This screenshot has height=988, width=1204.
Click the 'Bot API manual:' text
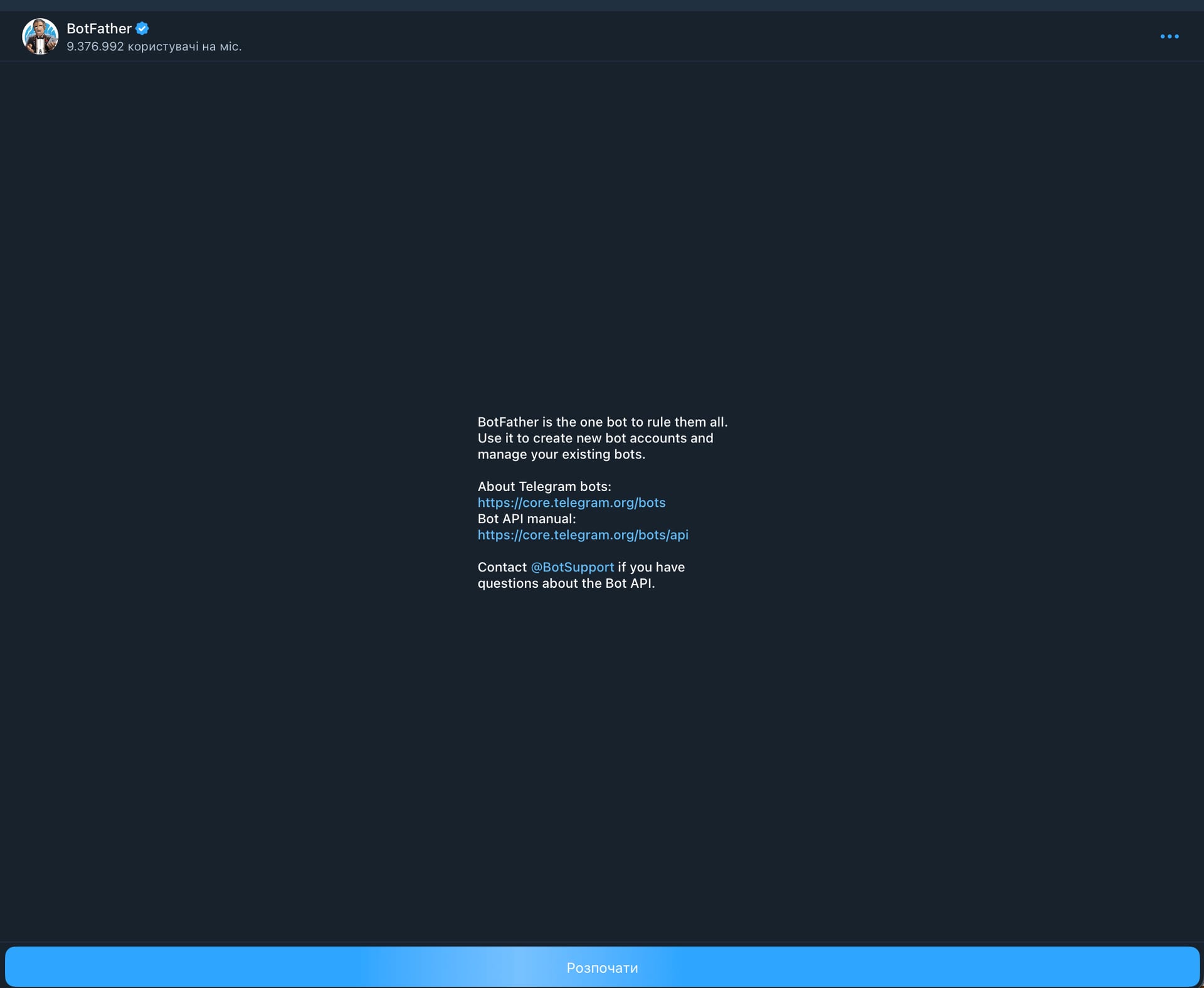[x=527, y=519]
